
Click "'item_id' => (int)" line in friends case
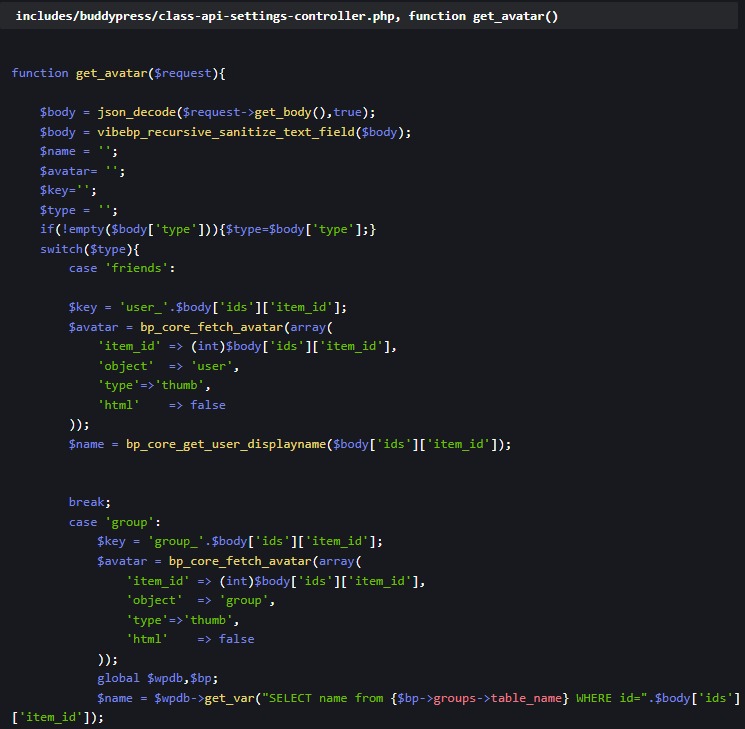[x=247, y=346]
